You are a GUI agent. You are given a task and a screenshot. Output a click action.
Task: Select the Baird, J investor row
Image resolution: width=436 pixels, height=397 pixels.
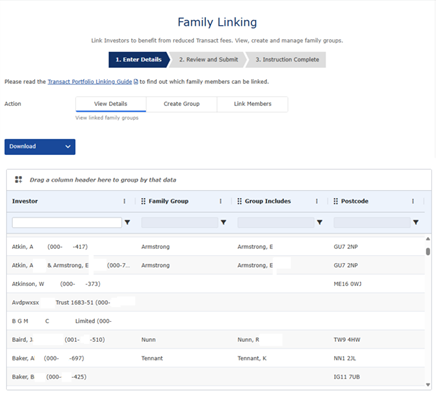pyautogui.click(x=216, y=340)
